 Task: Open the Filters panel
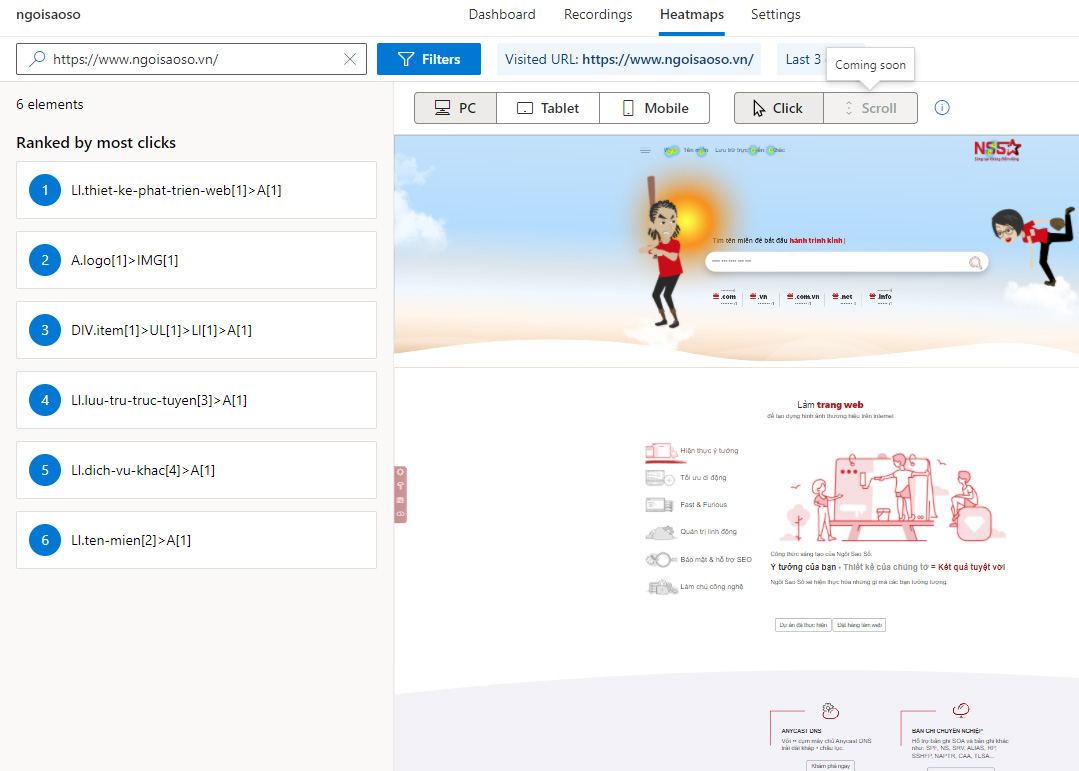pyautogui.click(x=428, y=59)
